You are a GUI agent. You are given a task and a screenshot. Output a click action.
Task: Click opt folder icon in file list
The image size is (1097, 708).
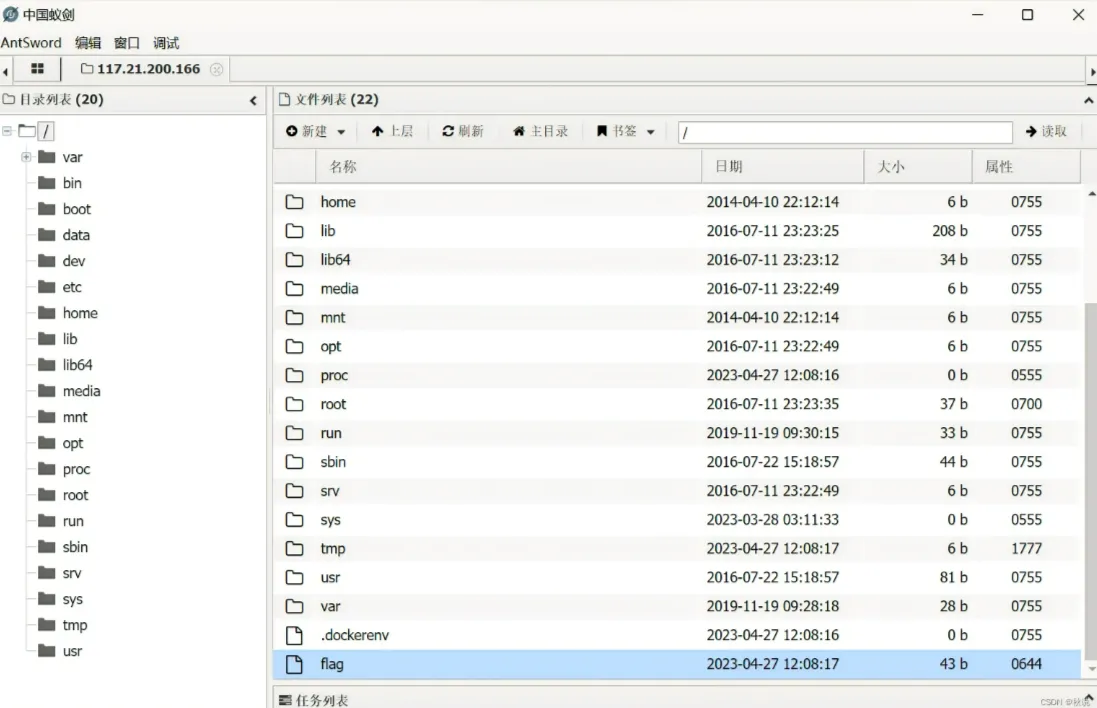pos(295,346)
